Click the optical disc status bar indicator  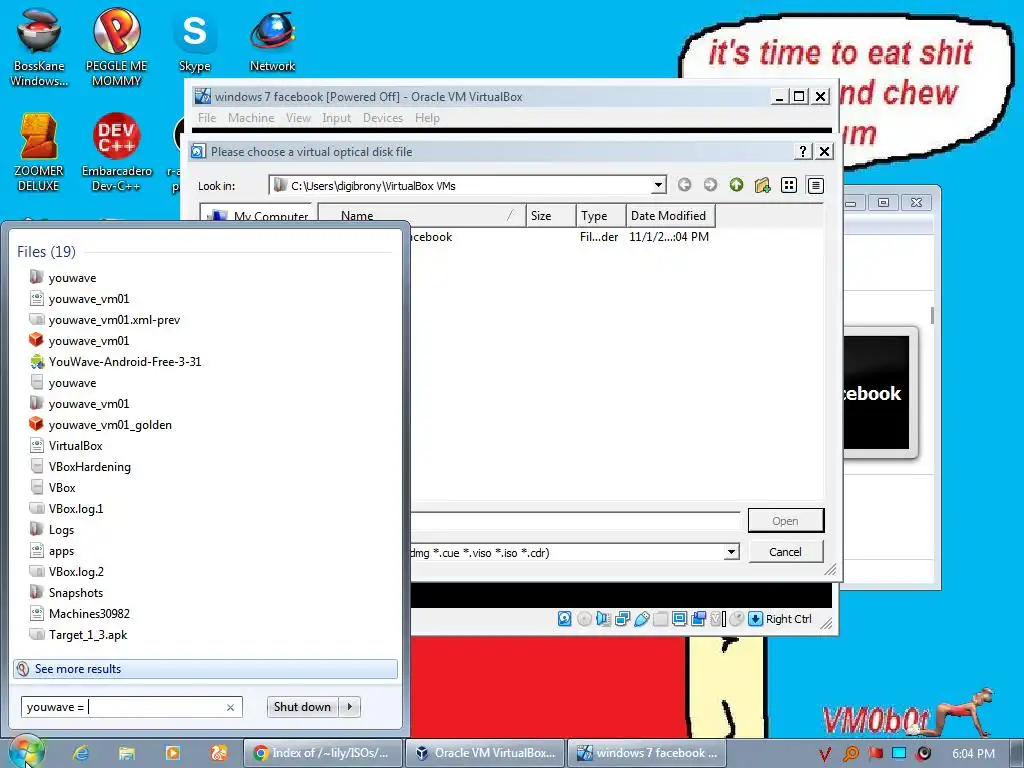tap(584, 618)
